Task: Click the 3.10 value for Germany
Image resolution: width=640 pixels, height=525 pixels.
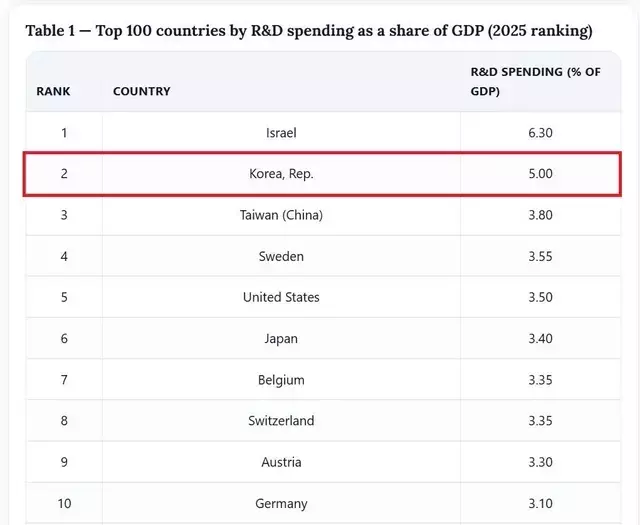Action: (x=540, y=503)
